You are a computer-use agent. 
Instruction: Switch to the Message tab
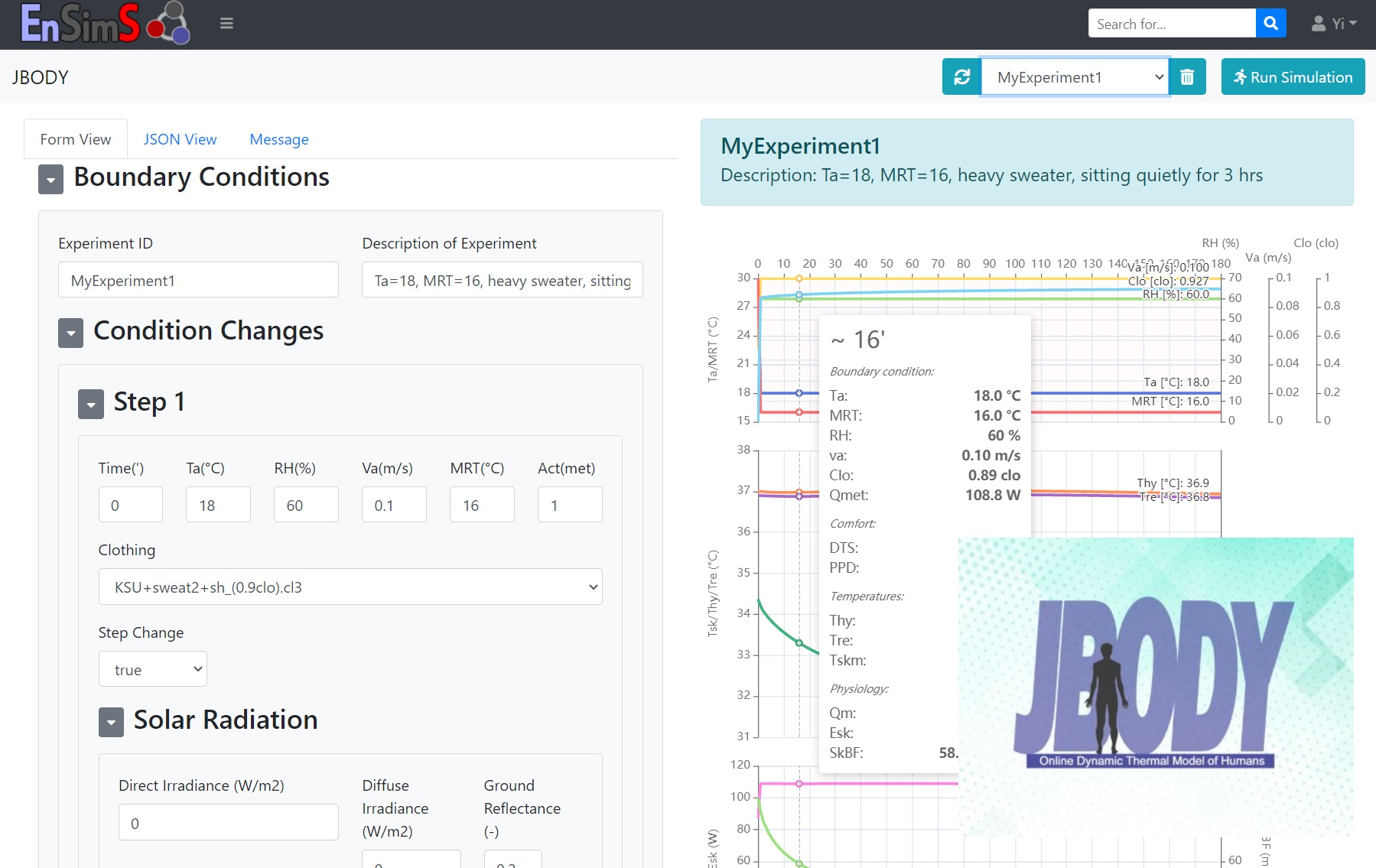point(279,139)
